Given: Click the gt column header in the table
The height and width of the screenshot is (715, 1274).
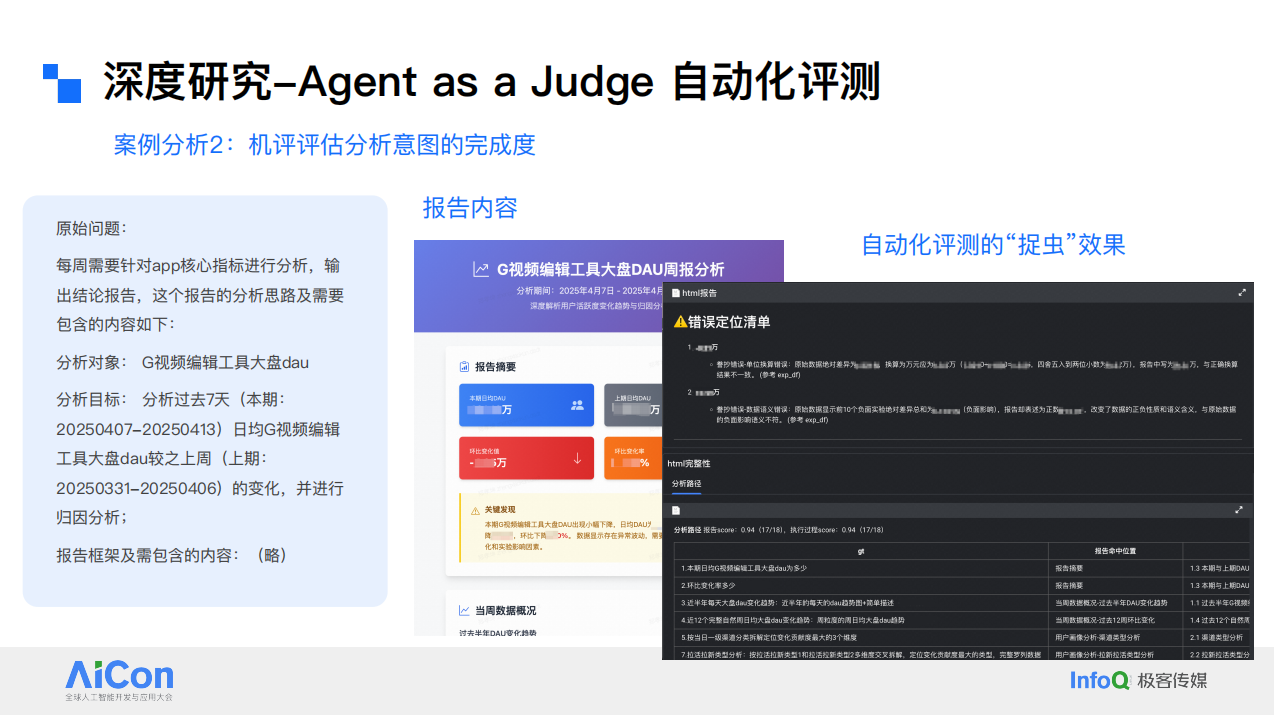Looking at the screenshot, I should click(x=861, y=550).
